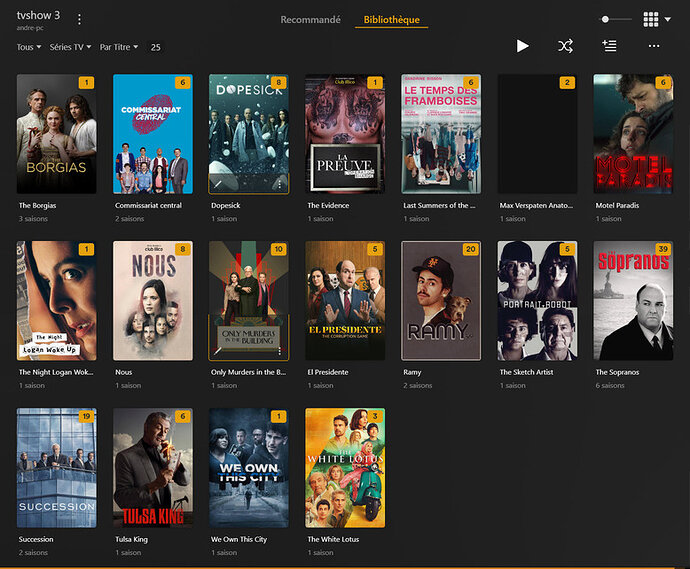Click the 39 unwatched badge on Sopranos
Viewport: 690px width, 569px height.
point(663,249)
